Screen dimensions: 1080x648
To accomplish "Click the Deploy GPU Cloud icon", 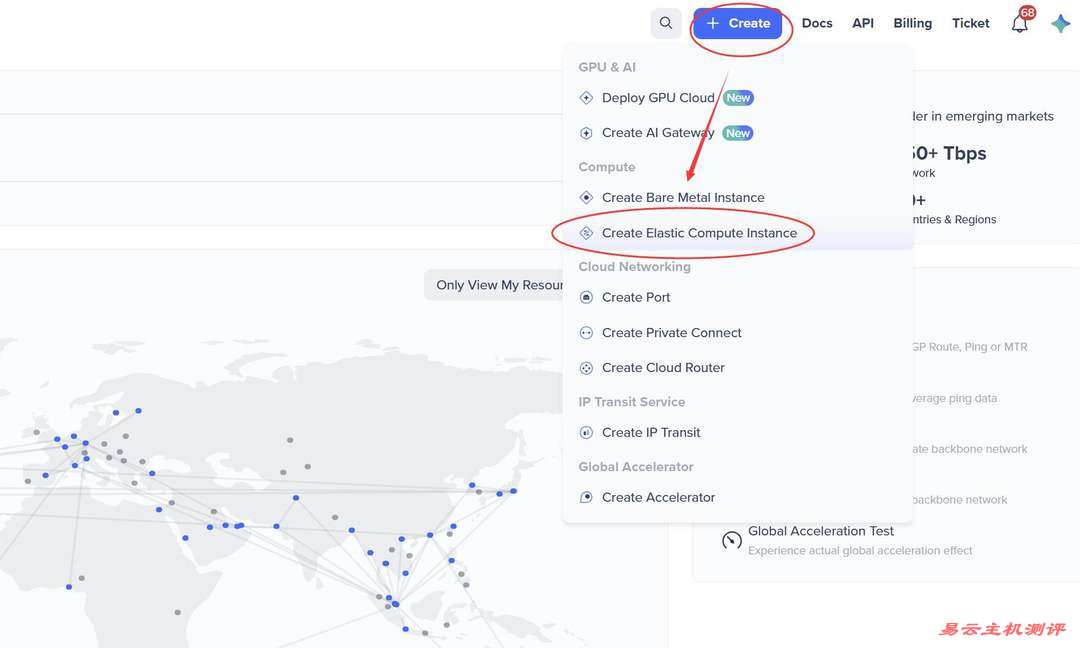I will (x=587, y=98).
